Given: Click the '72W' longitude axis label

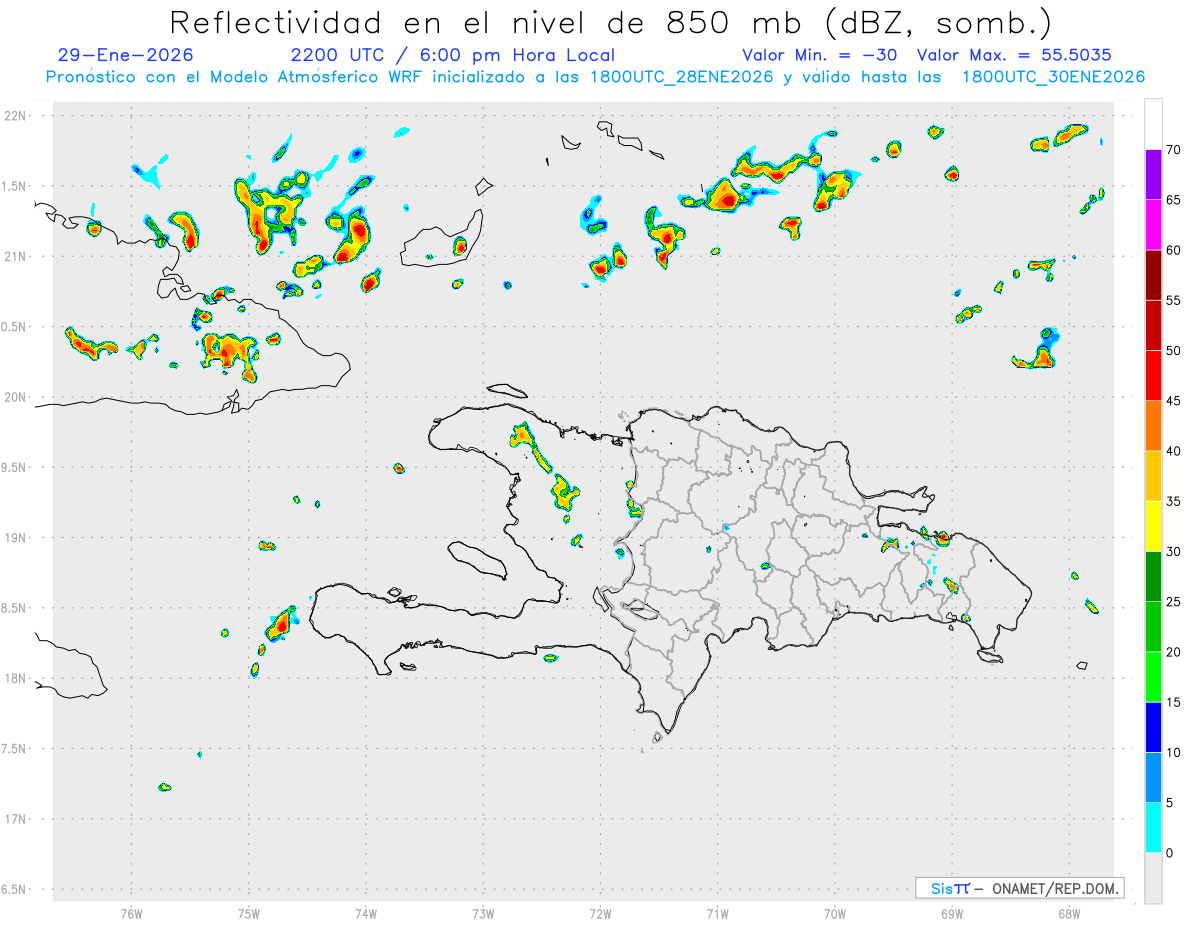Looking at the screenshot, I should [x=600, y=913].
